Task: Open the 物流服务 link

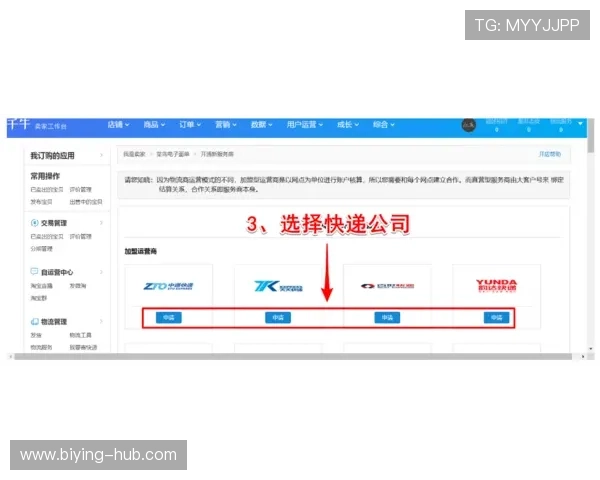Action: [41, 348]
